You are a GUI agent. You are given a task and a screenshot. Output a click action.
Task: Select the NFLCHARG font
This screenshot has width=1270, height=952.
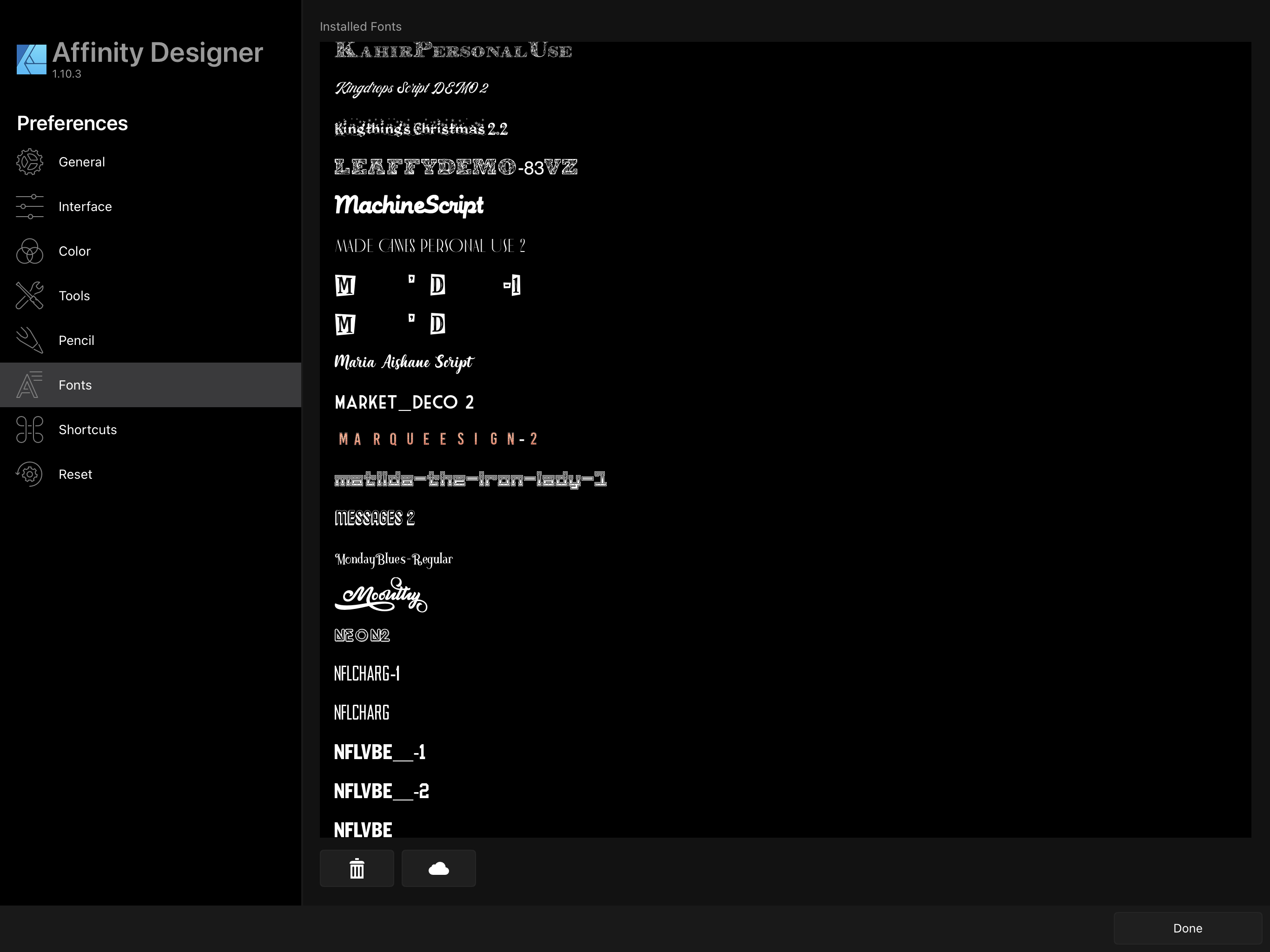(362, 713)
